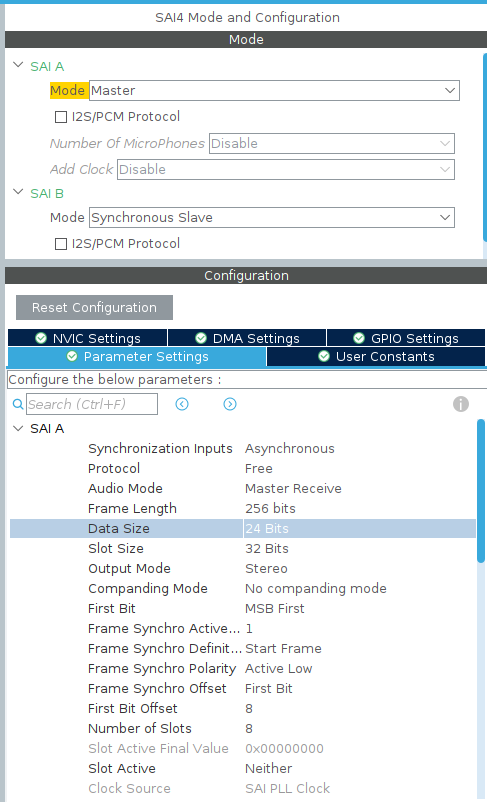
Task: Open the User Constants tab
Action: (375, 357)
